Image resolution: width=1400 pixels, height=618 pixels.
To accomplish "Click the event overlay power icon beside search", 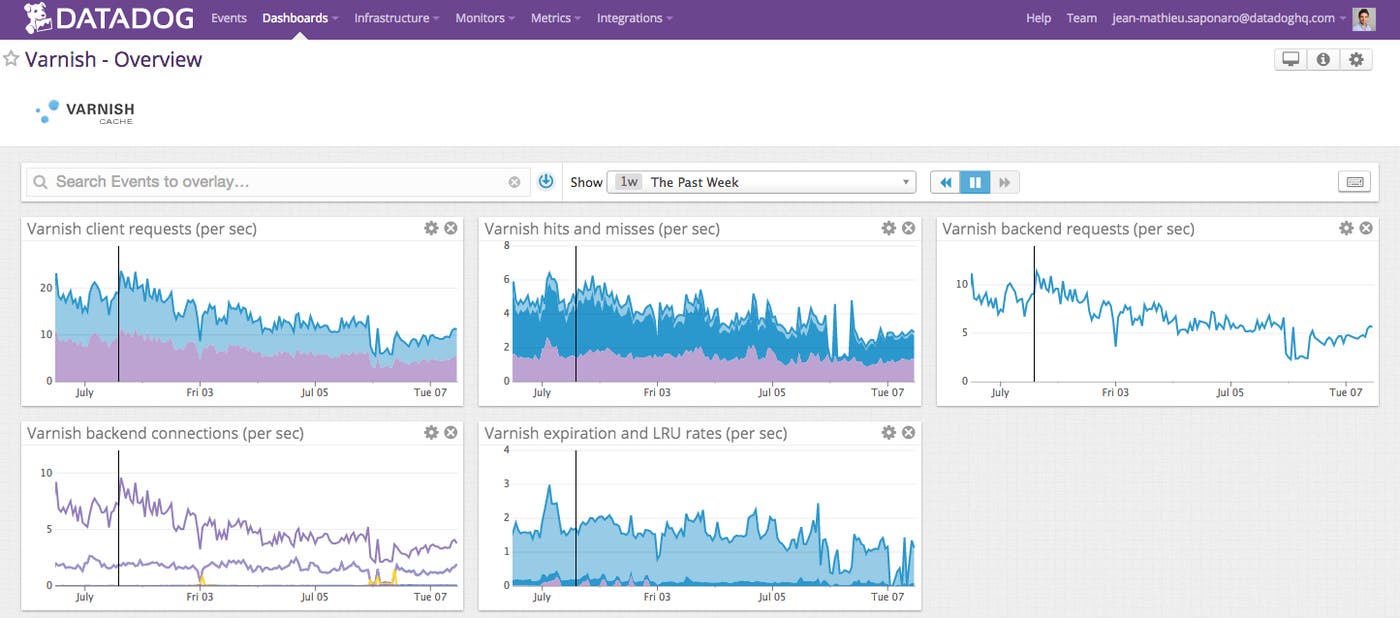I will coord(546,181).
